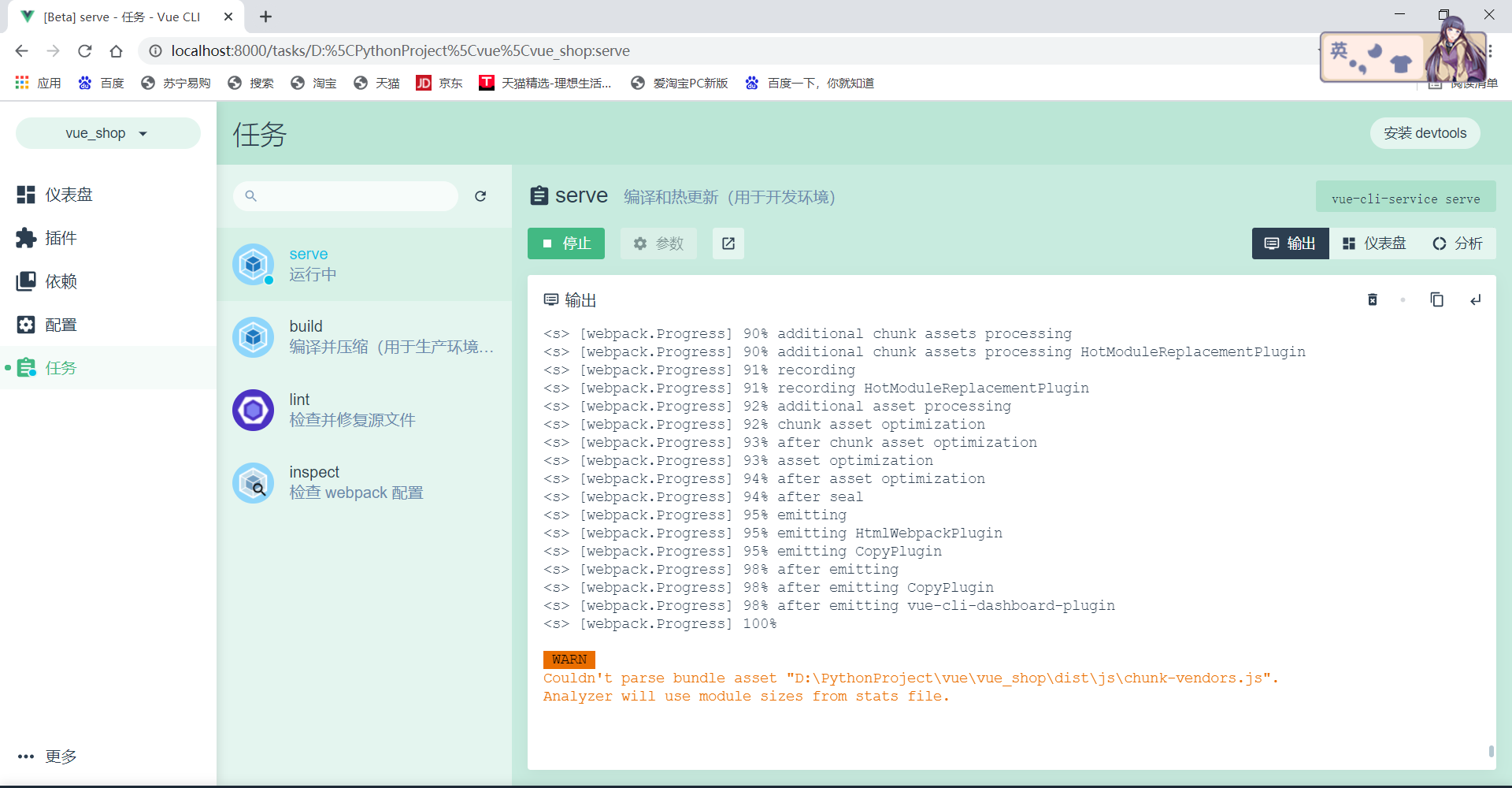The image size is (1512, 788).
Task: Click the 任务 clipboard icon in sidebar
Action: [27, 368]
